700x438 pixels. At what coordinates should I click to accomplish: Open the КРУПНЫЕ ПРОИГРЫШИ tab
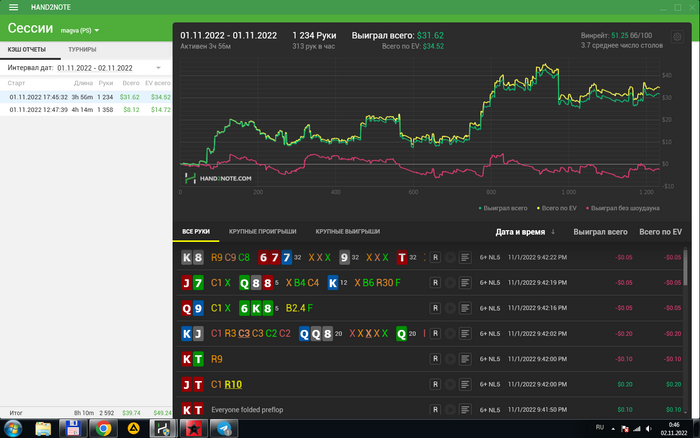pyautogui.click(x=262, y=231)
